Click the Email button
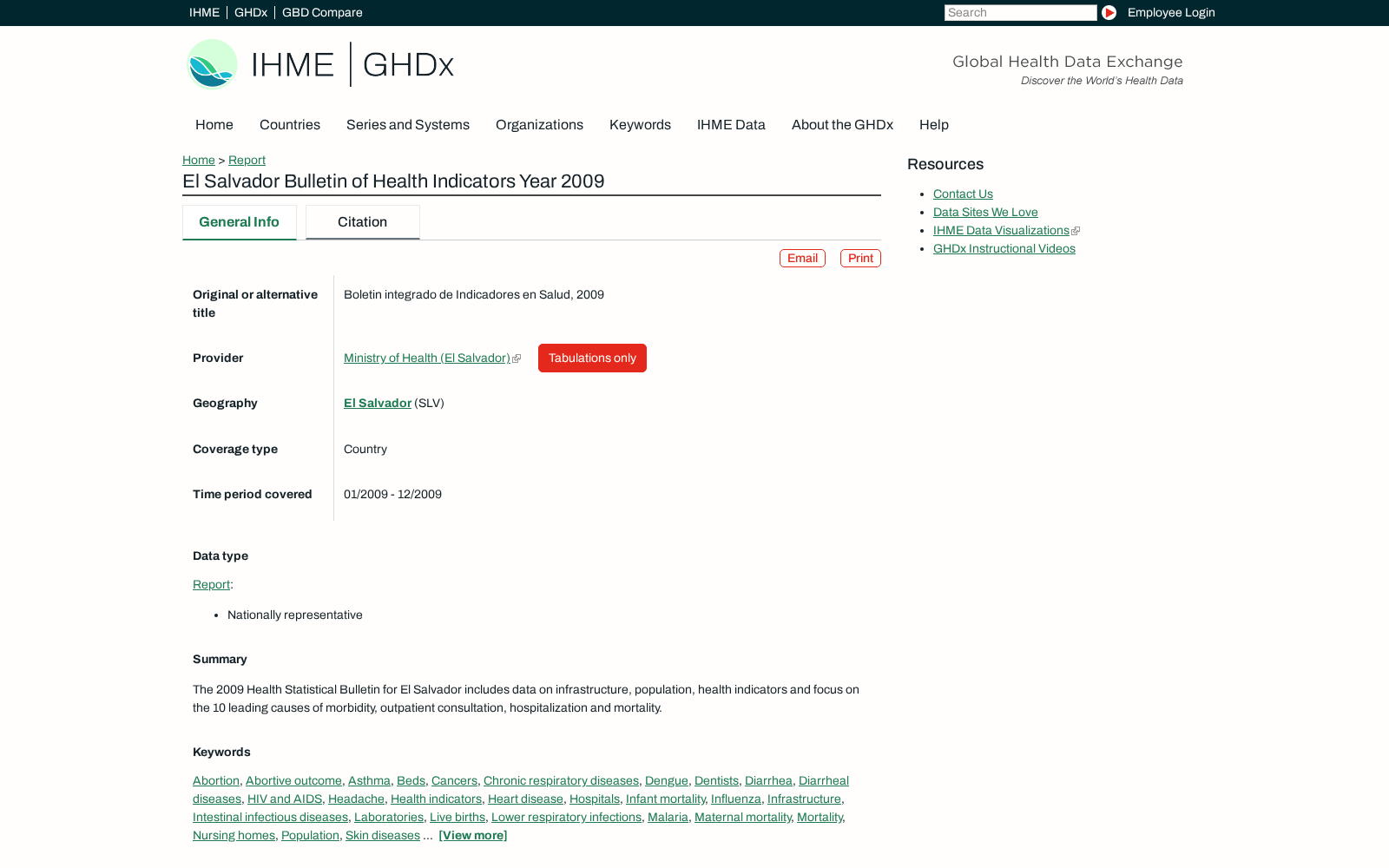This screenshot has height=868, width=1389. point(802,259)
